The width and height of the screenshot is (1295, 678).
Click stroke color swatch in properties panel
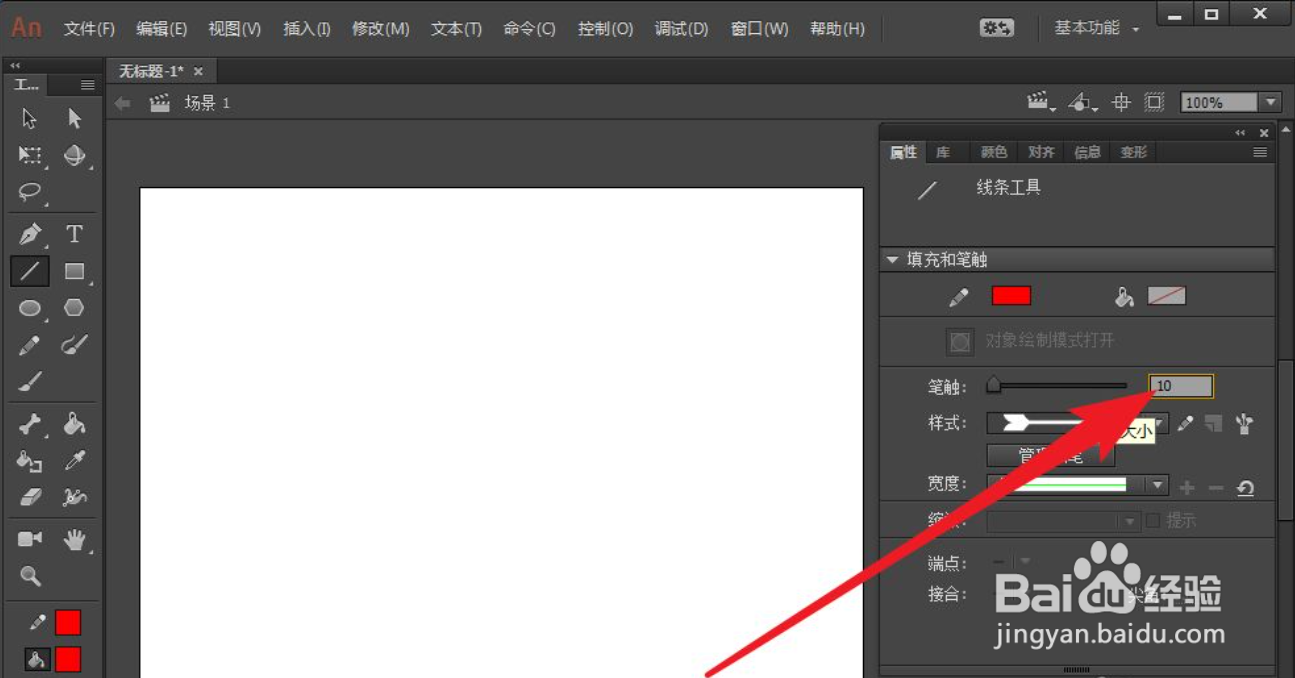pos(1011,296)
